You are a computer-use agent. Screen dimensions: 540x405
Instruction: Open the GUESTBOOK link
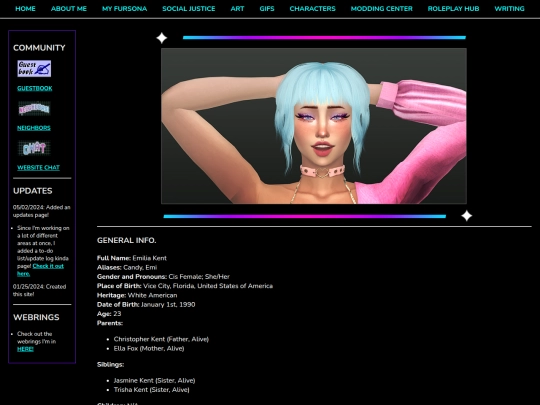click(x=35, y=89)
